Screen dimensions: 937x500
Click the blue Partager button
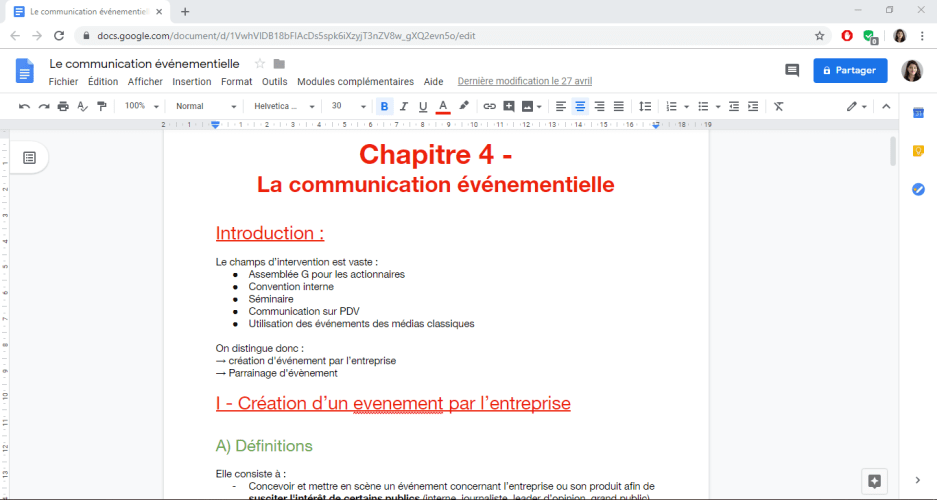point(850,71)
